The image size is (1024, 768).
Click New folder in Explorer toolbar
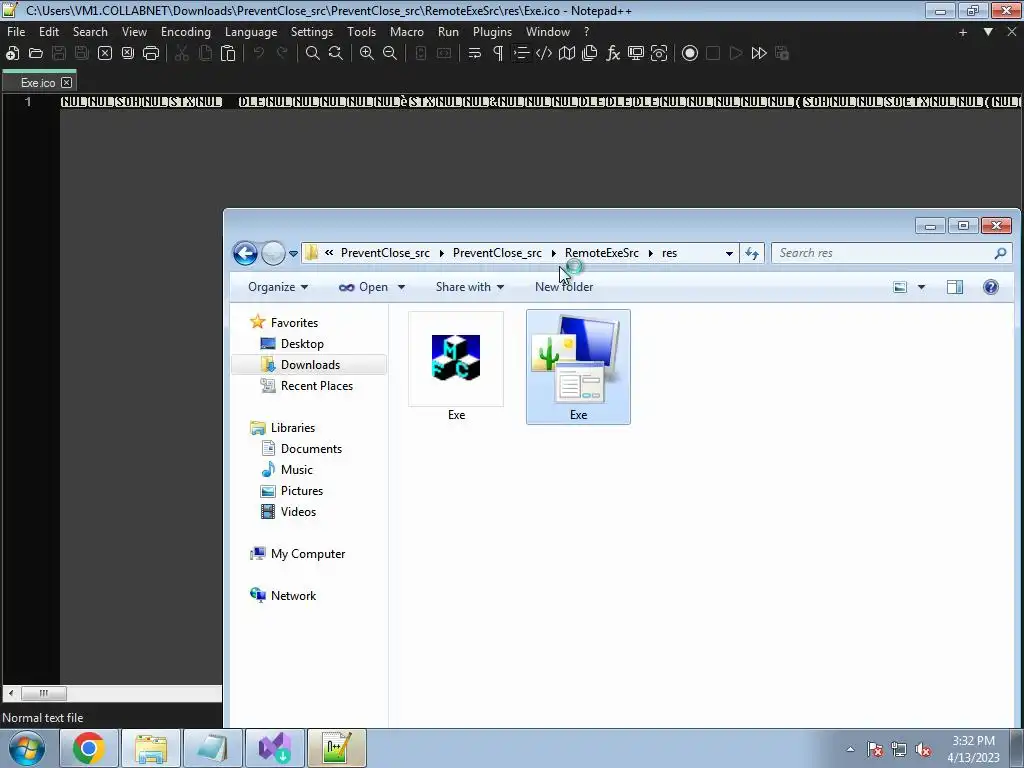(x=564, y=287)
